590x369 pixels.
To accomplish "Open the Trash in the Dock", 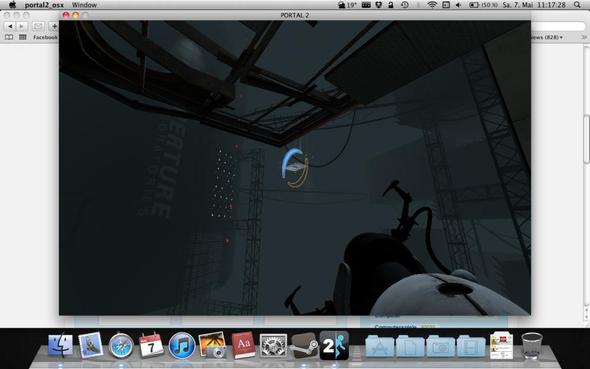I will (532, 345).
